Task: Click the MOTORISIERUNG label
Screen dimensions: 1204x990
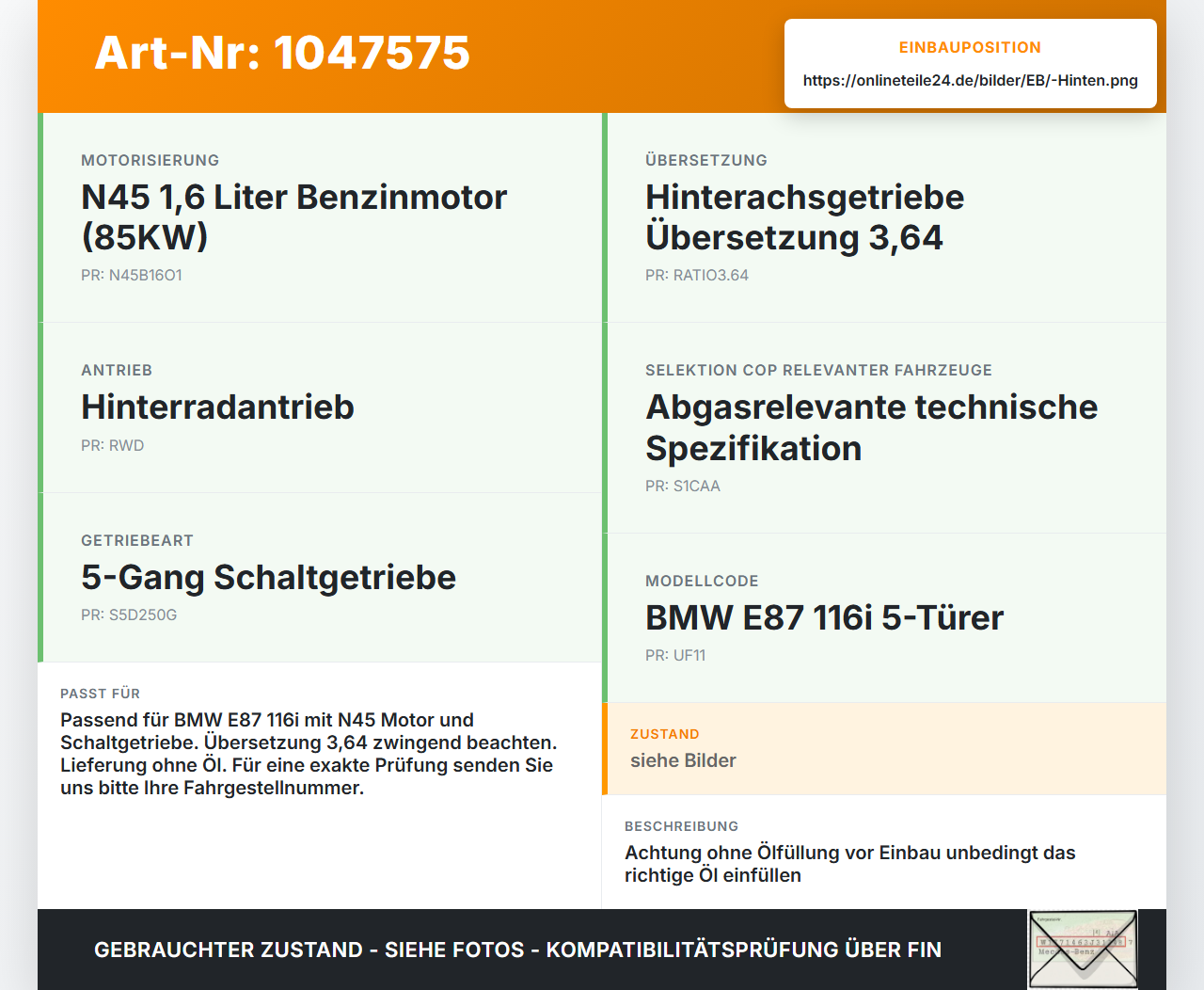Action: [x=150, y=160]
